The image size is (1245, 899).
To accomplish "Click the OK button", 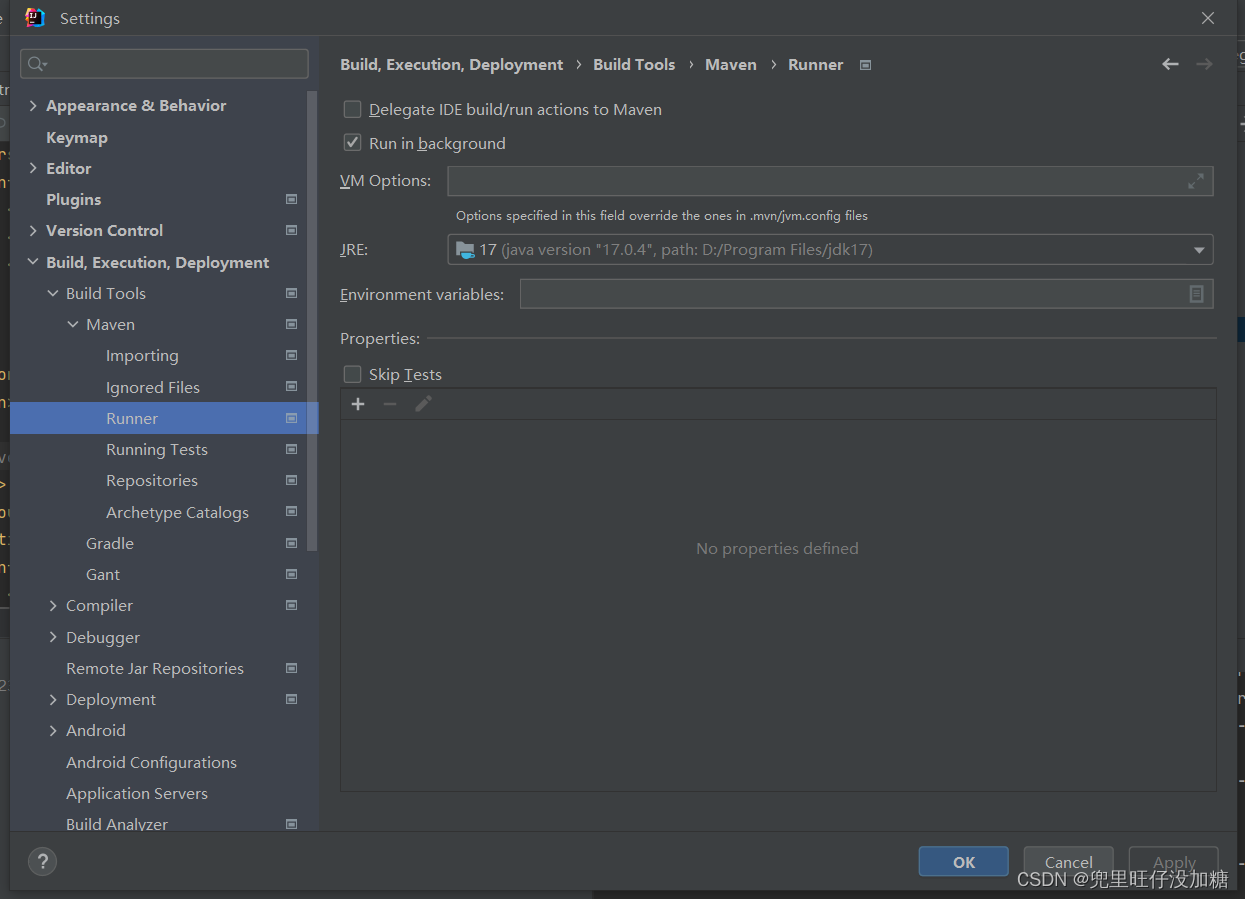I will click(964, 862).
